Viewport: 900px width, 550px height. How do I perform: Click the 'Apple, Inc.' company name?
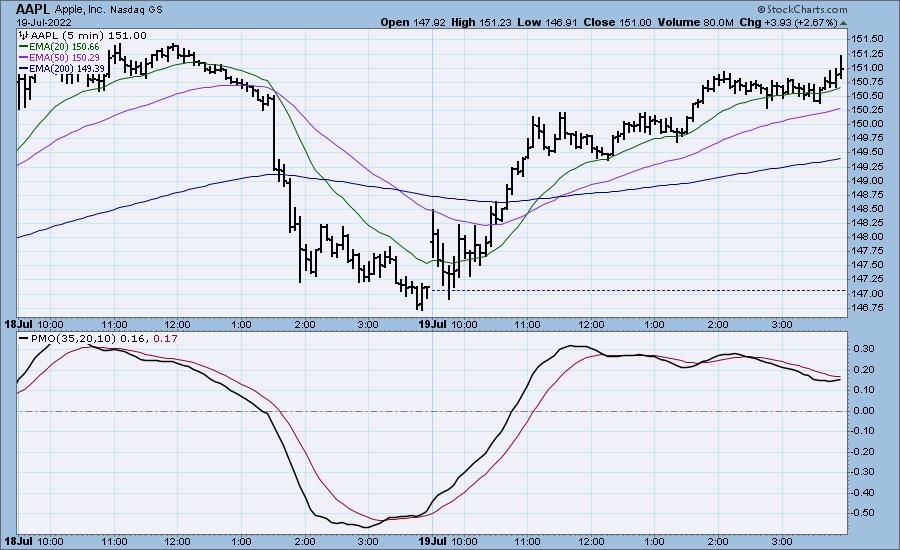click(82, 10)
